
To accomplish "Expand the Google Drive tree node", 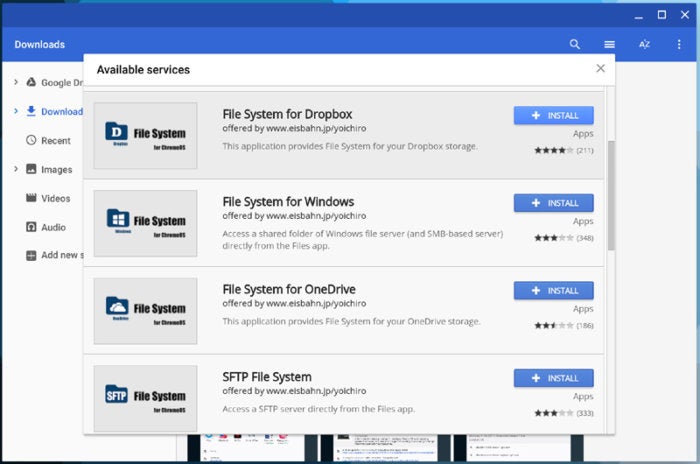I will tap(16, 82).
